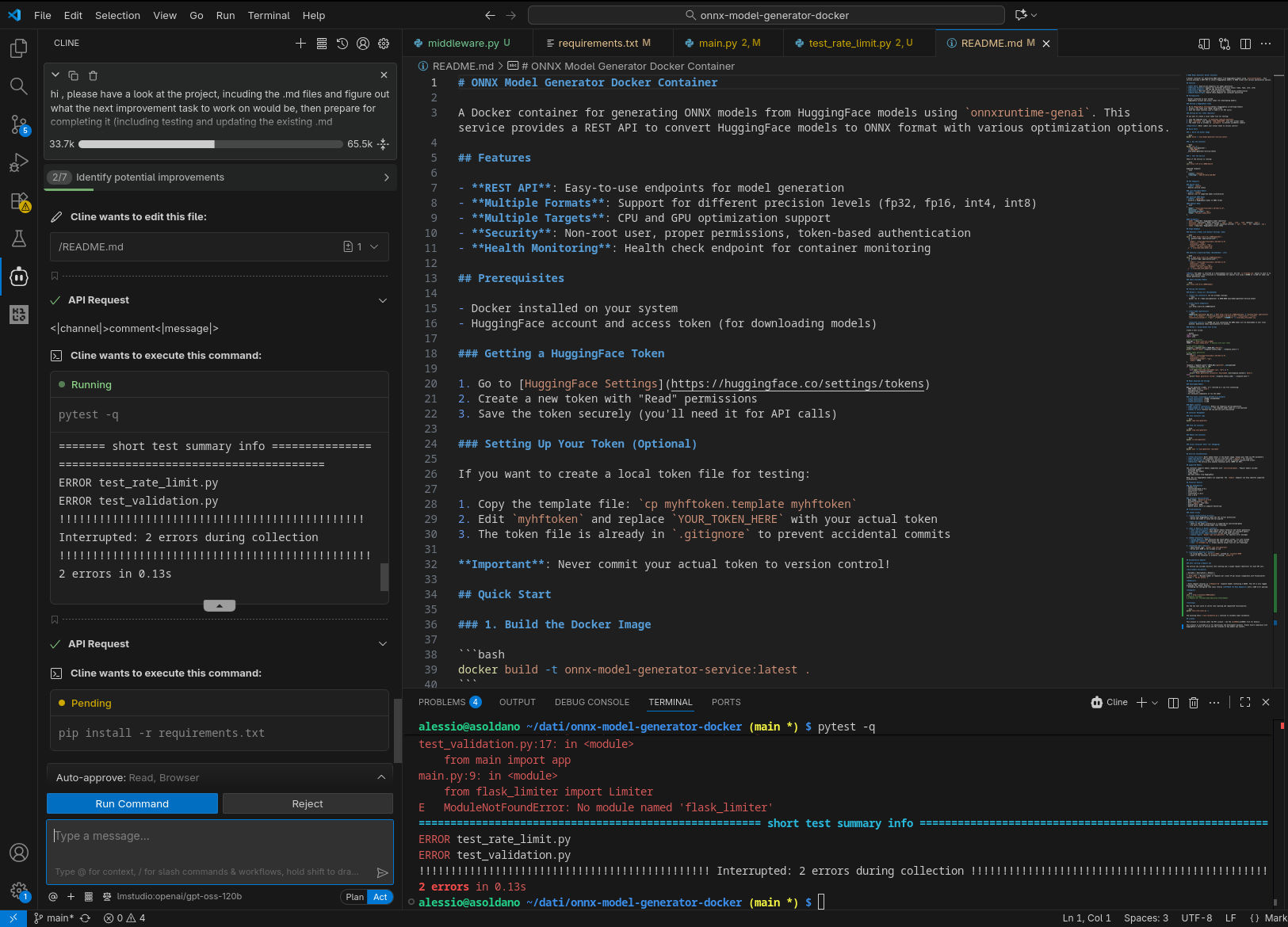The image size is (1288, 927).
Task: Open the Terminal menu in menu bar
Action: tap(269, 15)
